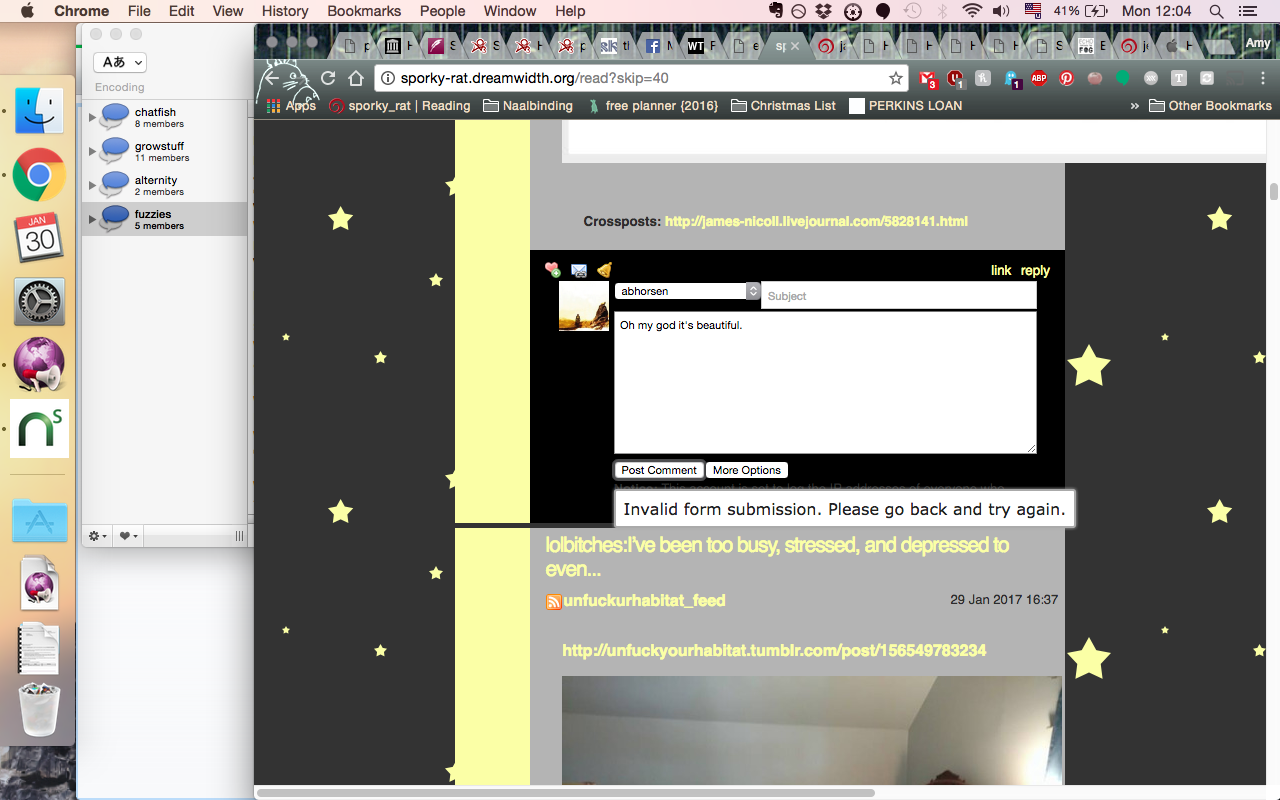
Task: Open the Trash in the Dock
Action: point(40,710)
